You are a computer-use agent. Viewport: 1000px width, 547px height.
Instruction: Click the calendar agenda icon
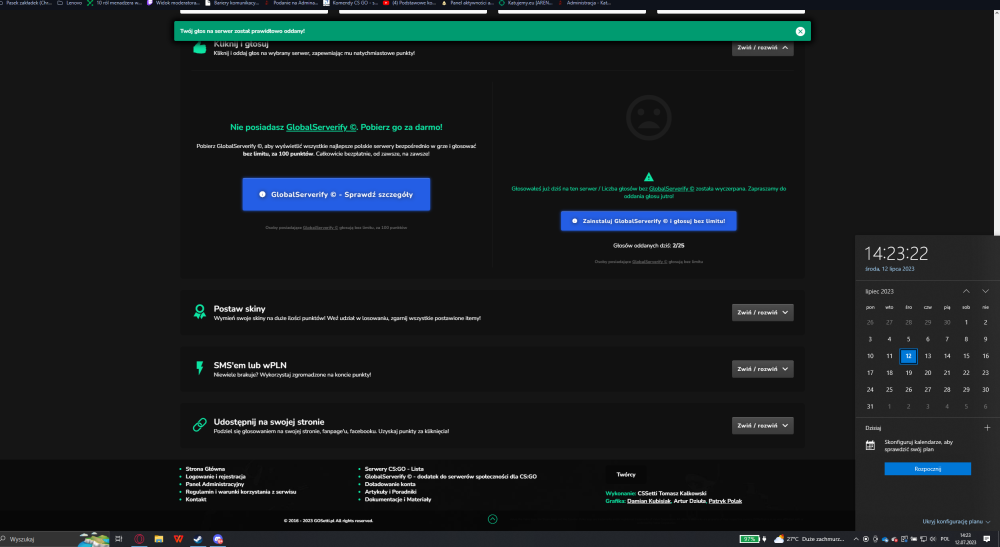pyautogui.click(x=870, y=446)
